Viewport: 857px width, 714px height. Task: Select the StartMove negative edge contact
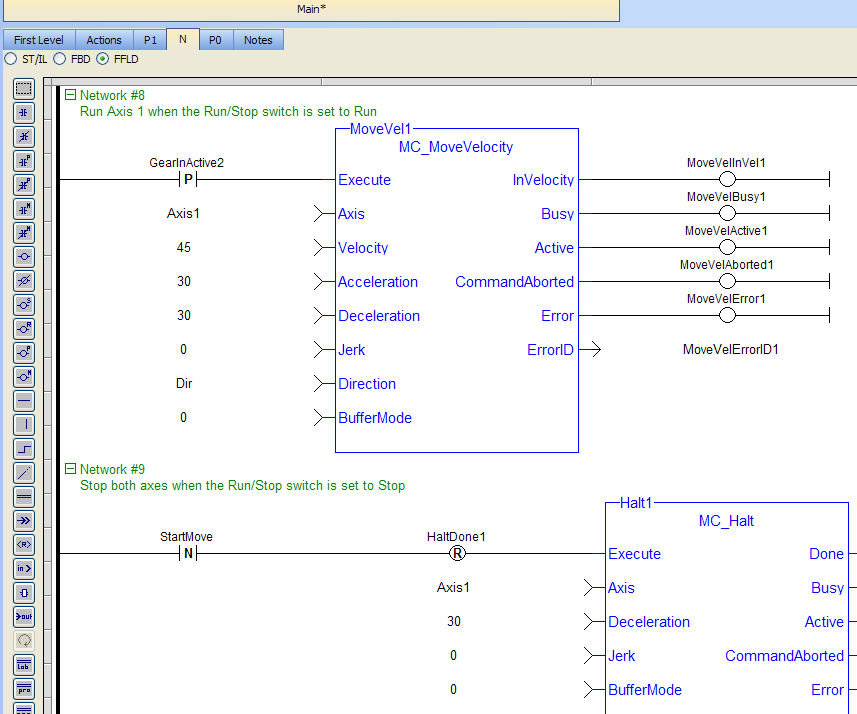point(188,553)
